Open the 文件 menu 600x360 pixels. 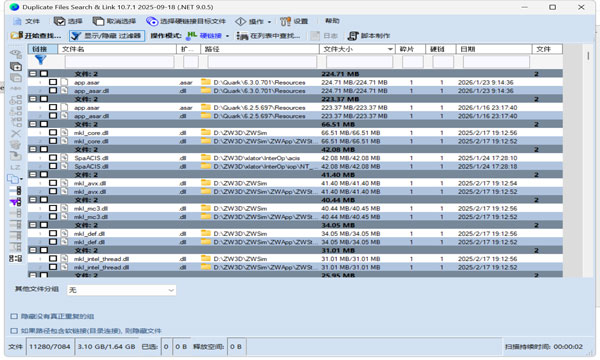(26, 21)
